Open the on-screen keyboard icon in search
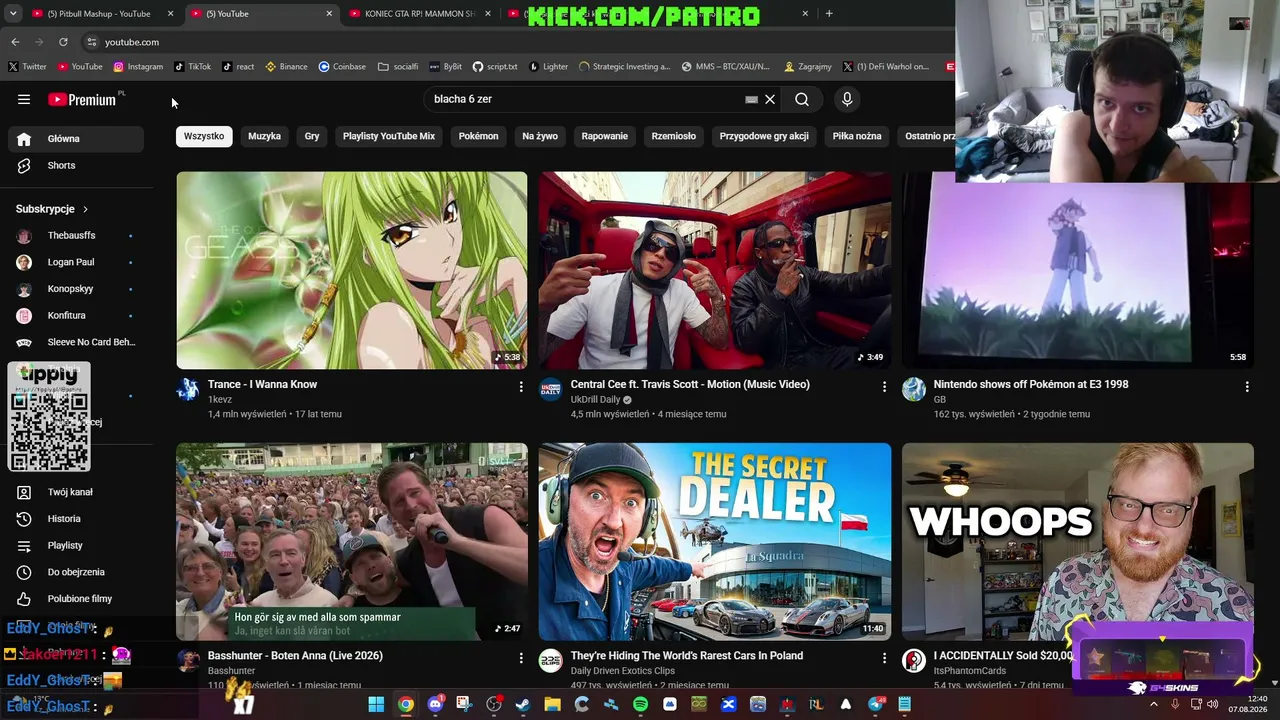Viewport: 1280px width, 720px height. pos(751,99)
